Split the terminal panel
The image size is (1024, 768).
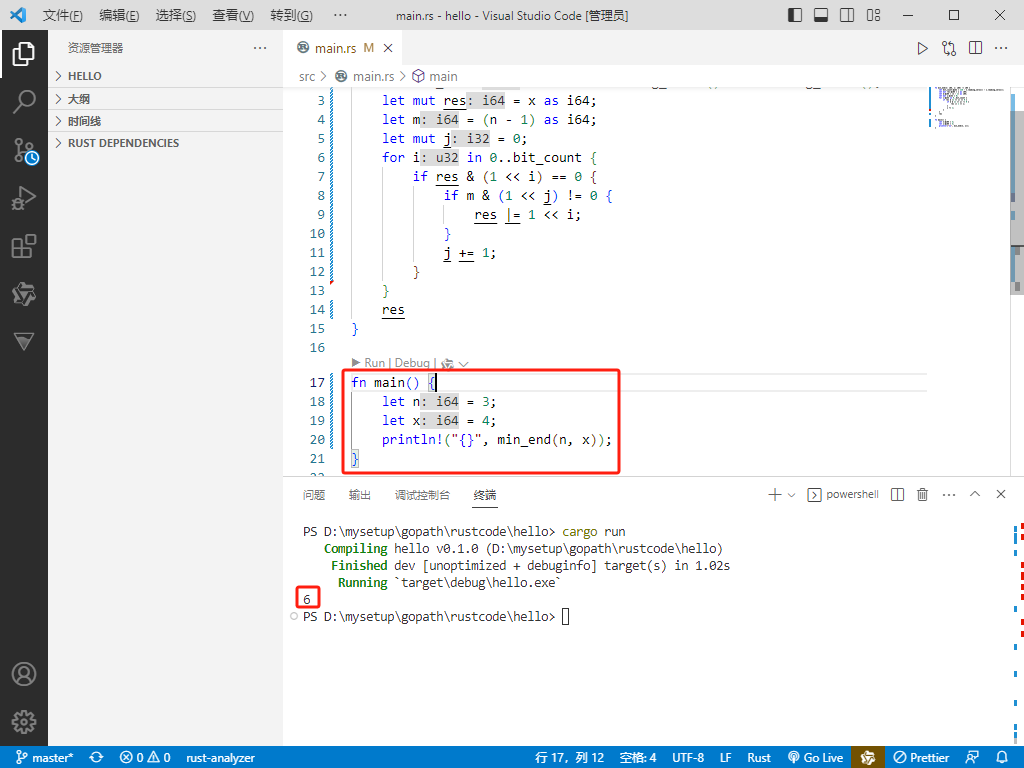pos(897,494)
